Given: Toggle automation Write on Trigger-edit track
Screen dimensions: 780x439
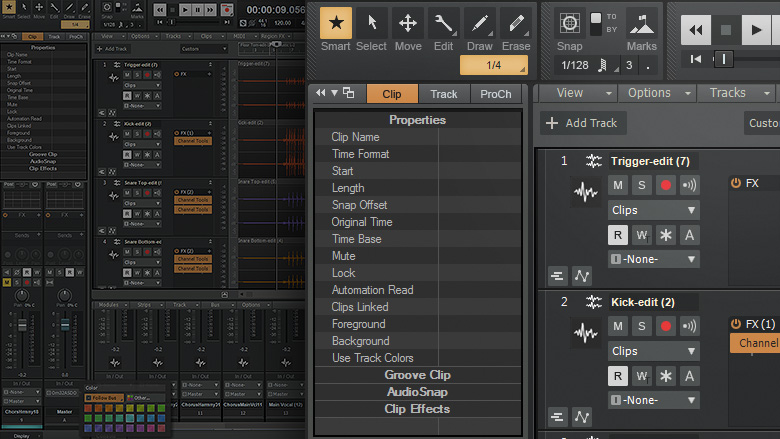Looking at the screenshot, I should (642, 235).
